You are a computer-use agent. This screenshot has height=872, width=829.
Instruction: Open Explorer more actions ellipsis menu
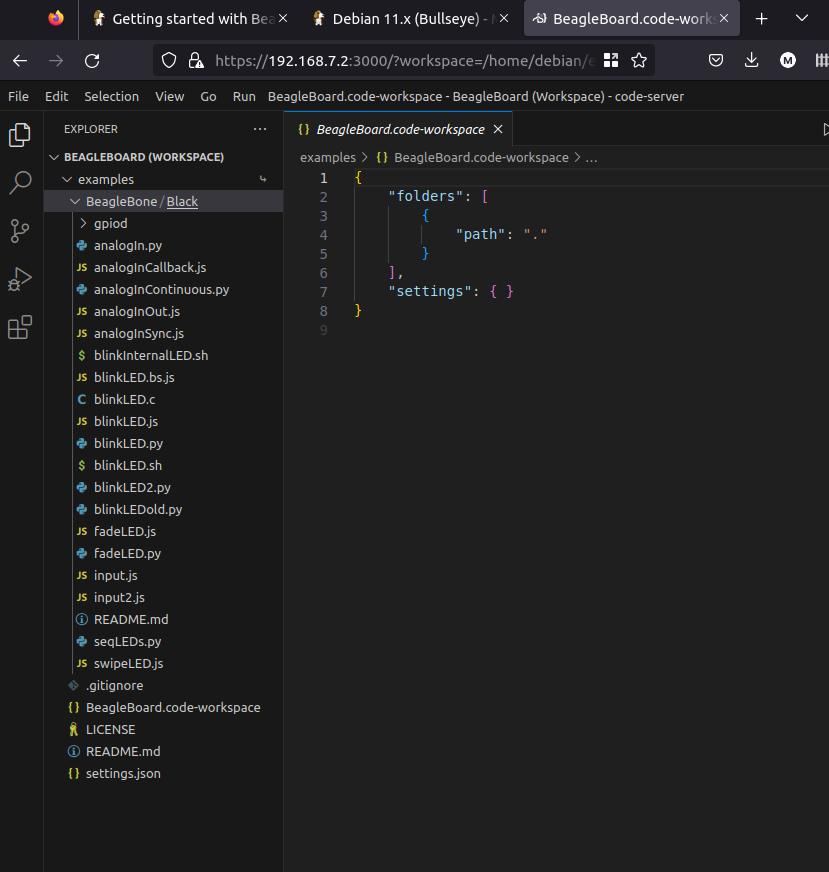(260, 129)
